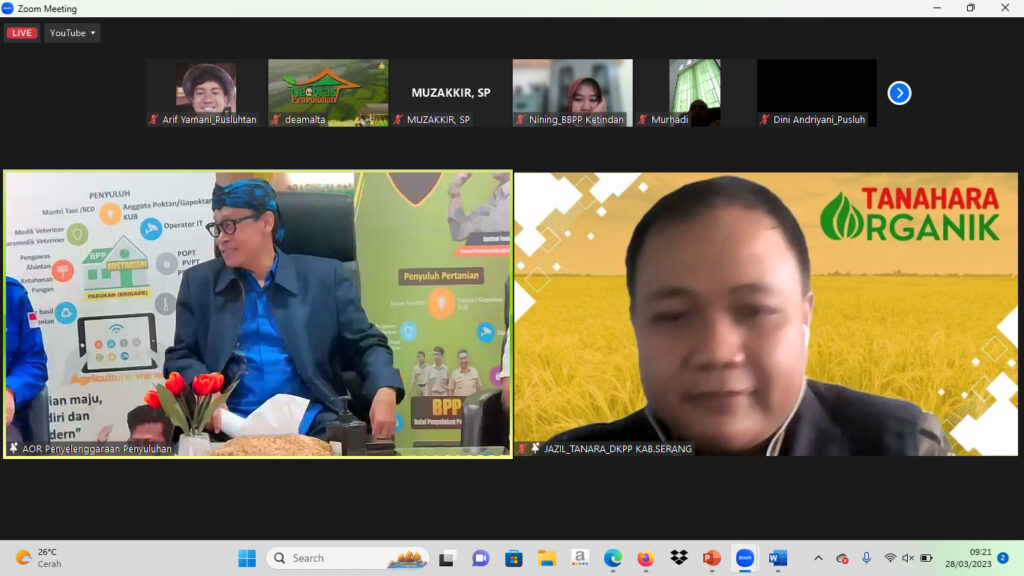Select Dini Andriyani_Pusluh participant tile
Viewport: 1024px width, 576px height.
817,93
